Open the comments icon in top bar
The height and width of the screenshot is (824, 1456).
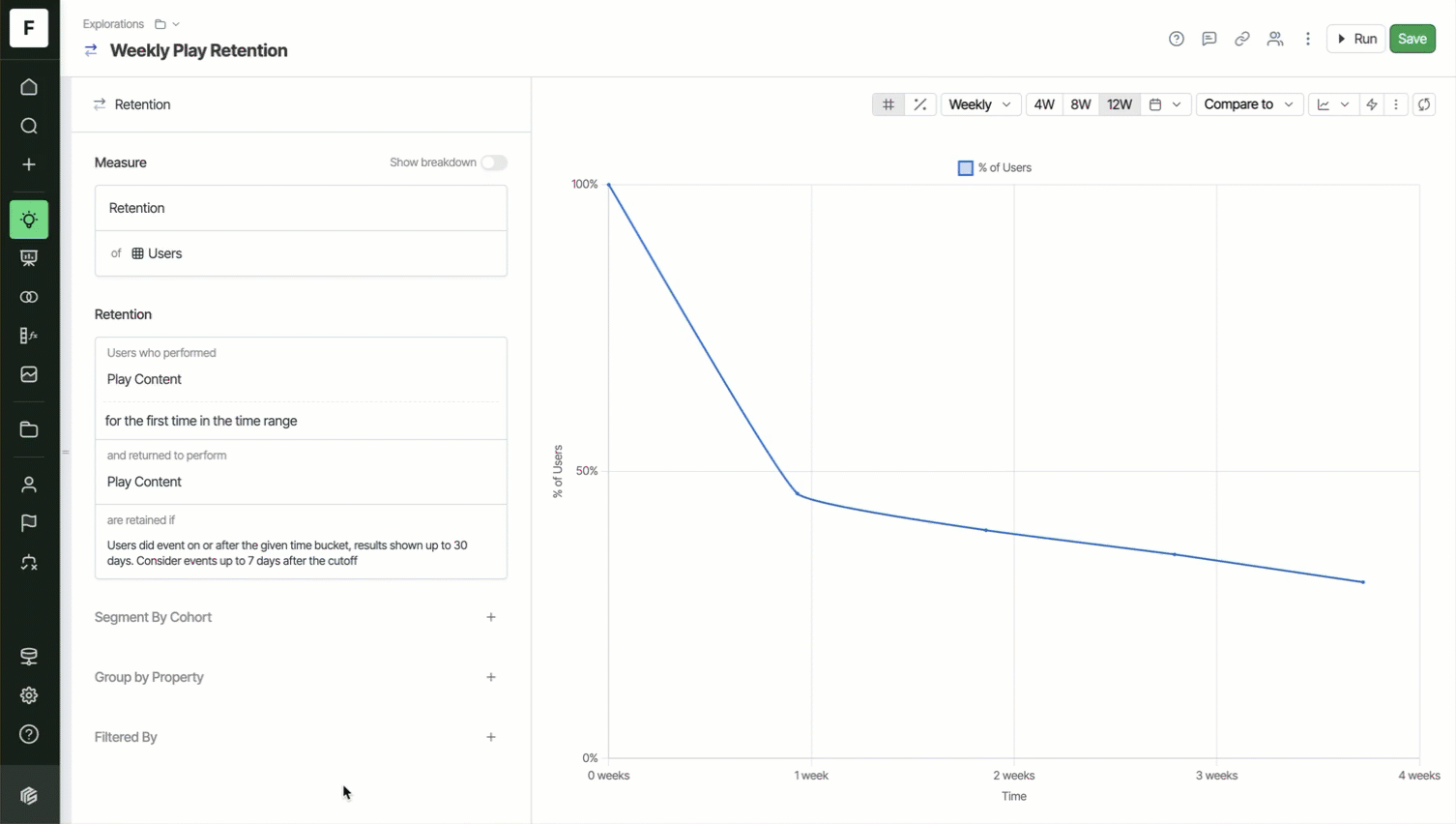1208,39
